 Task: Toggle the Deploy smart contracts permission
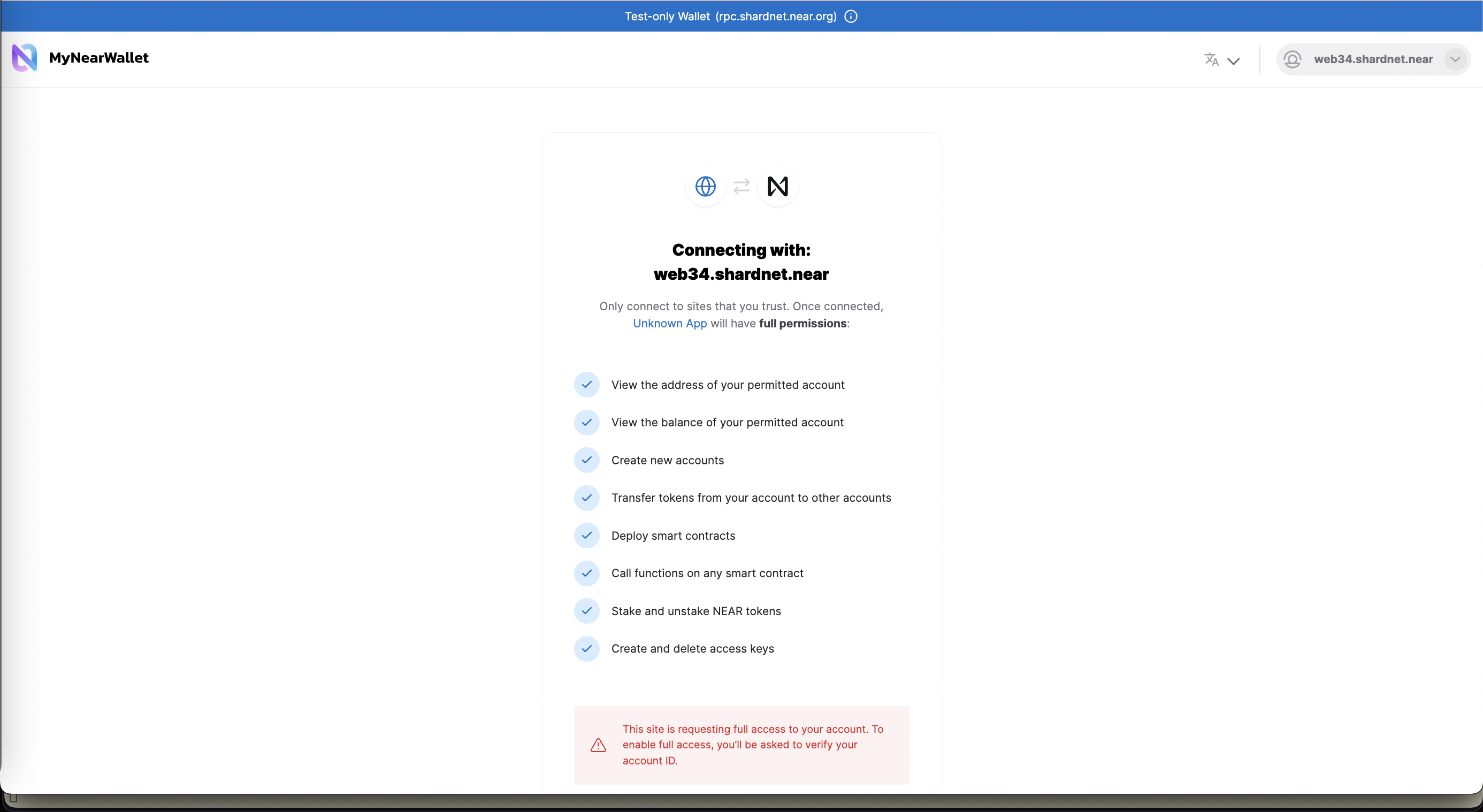[587, 535]
